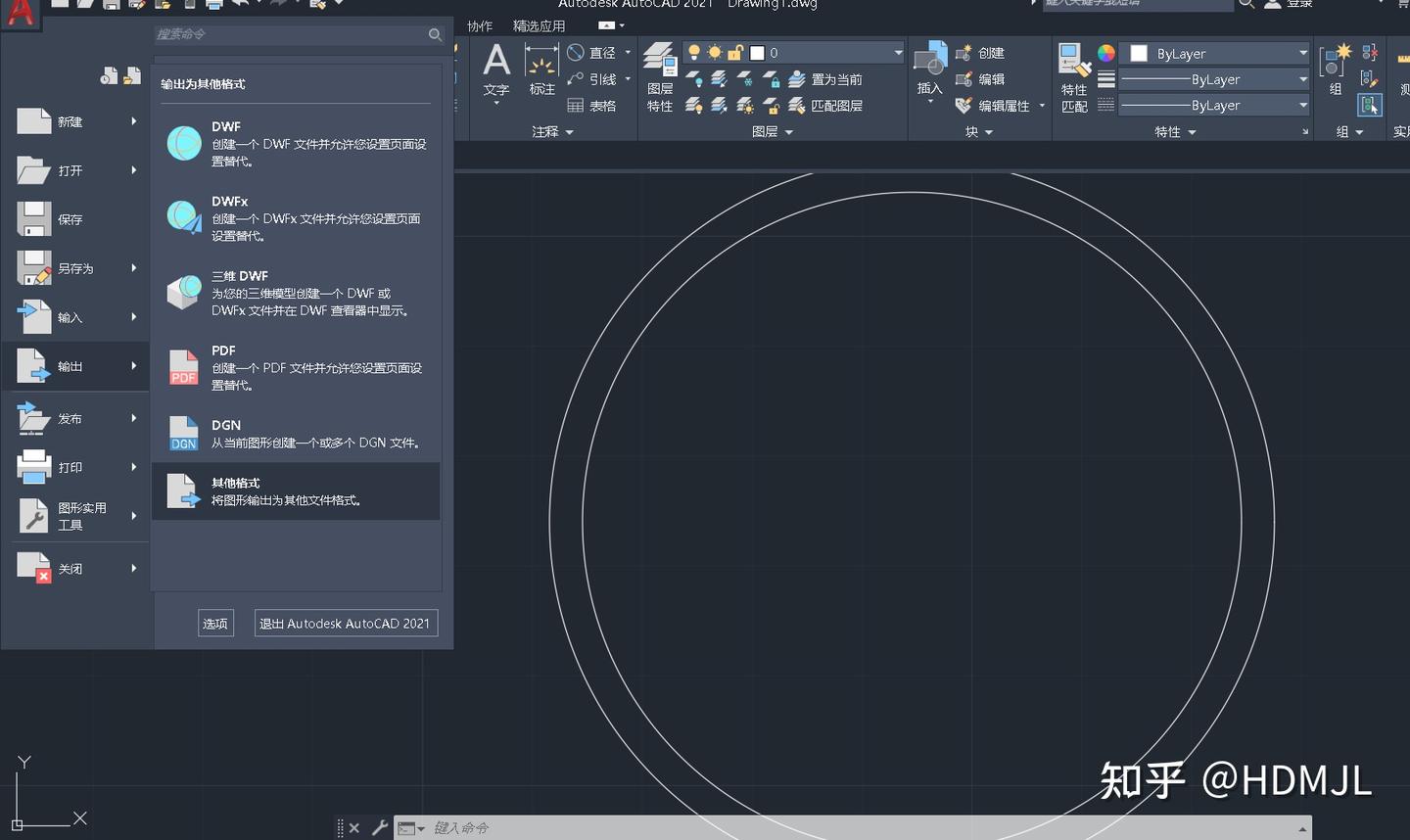Image resolution: width=1410 pixels, height=840 pixels.
Task: Close the command line window
Action: coord(354,828)
